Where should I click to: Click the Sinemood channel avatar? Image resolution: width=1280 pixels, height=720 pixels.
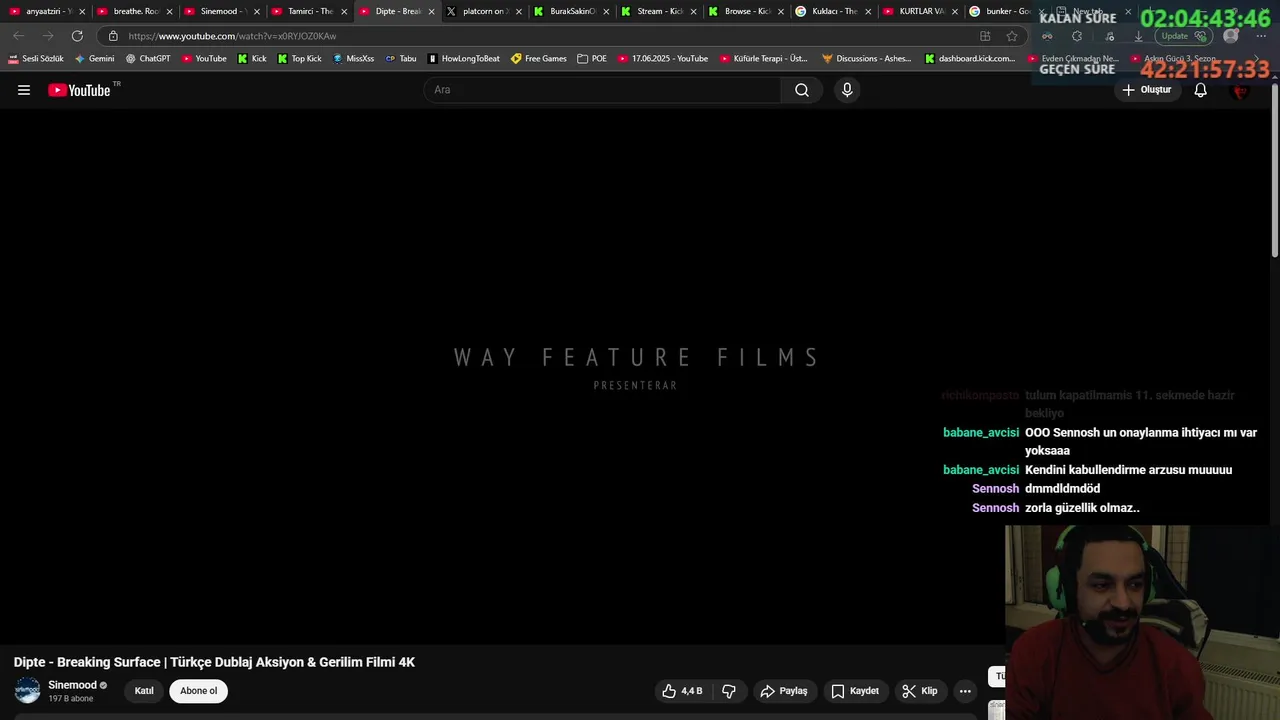click(x=28, y=690)
